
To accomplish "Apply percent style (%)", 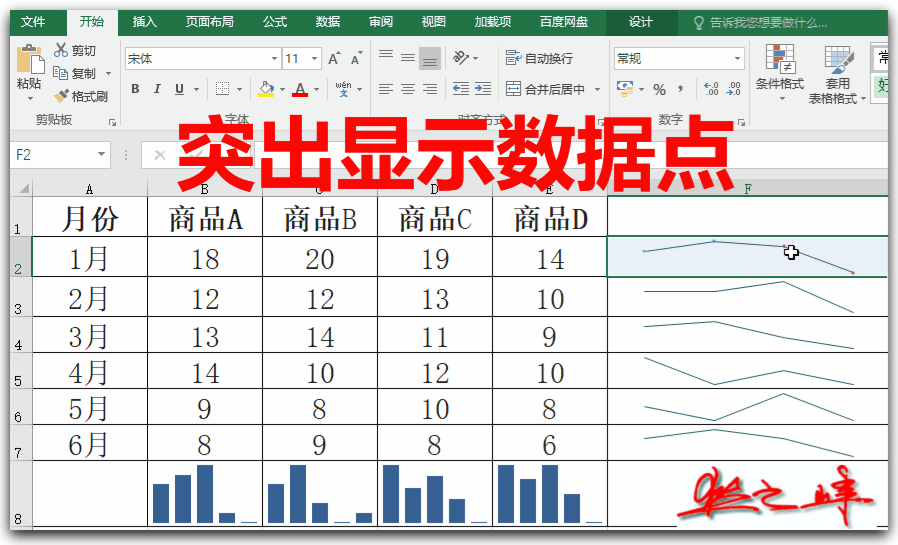I will click(x=660, y=89).
